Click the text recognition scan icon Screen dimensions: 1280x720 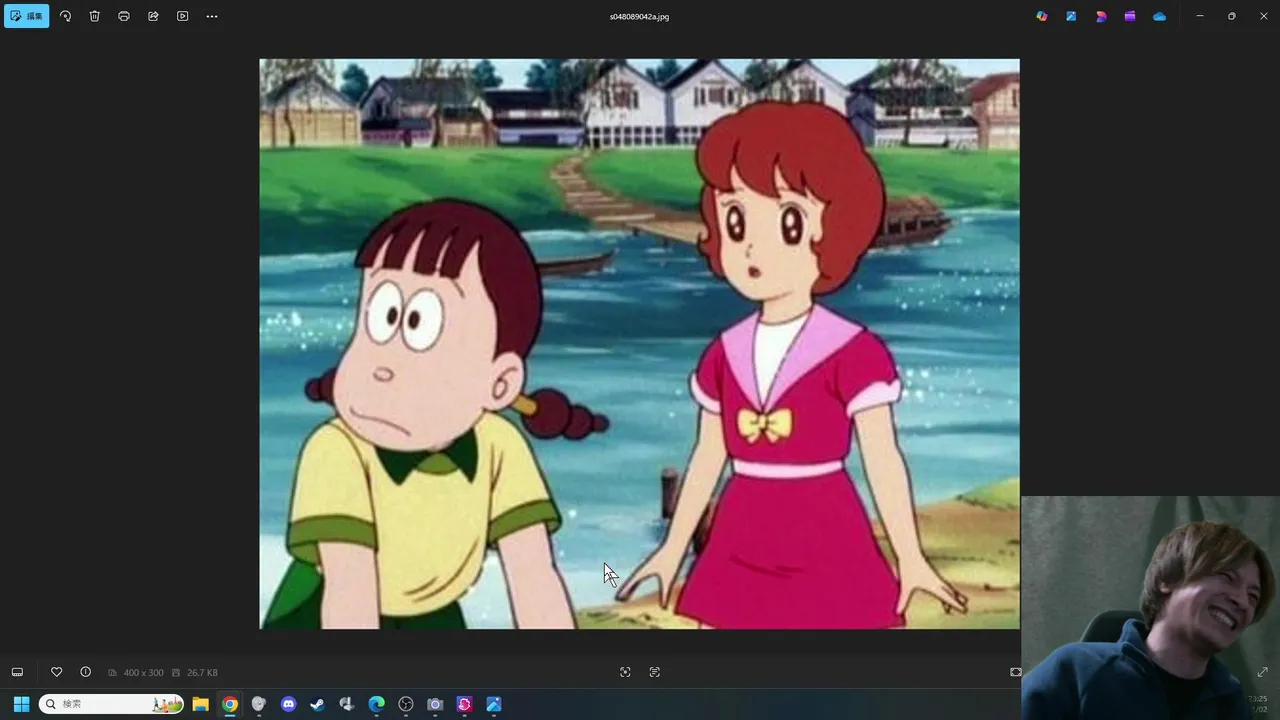coord(655,672)
